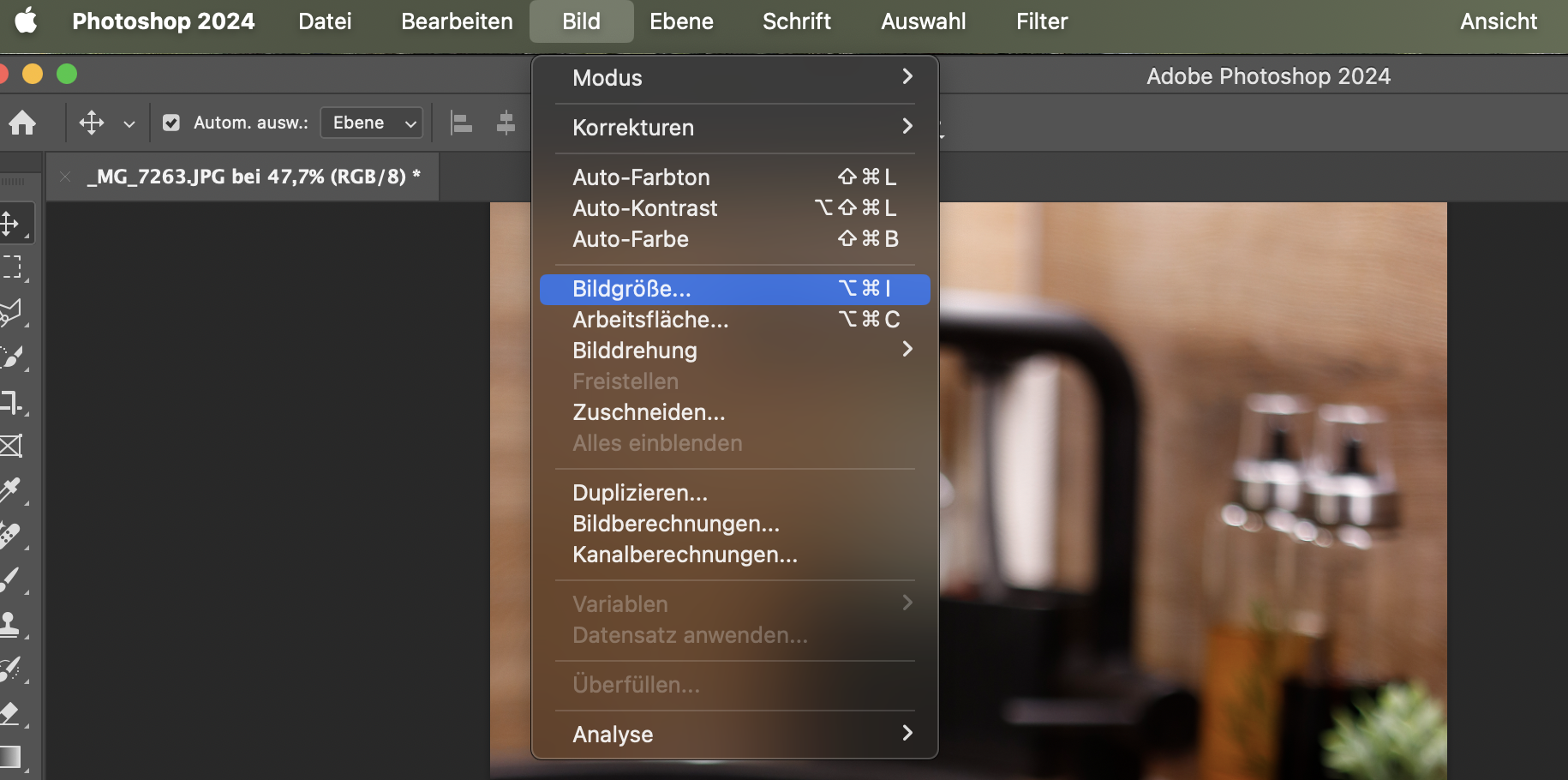Click the yellow minimize window button

[33, 75]
